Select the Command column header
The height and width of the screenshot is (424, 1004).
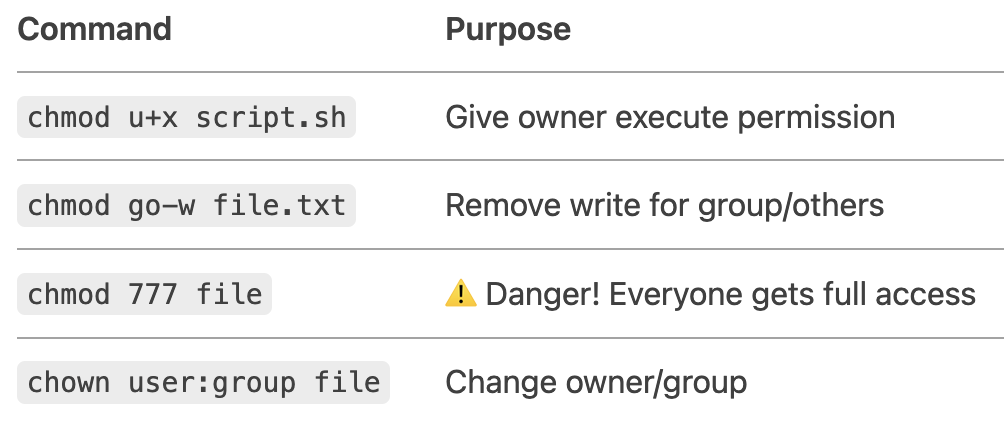point(94,29)
